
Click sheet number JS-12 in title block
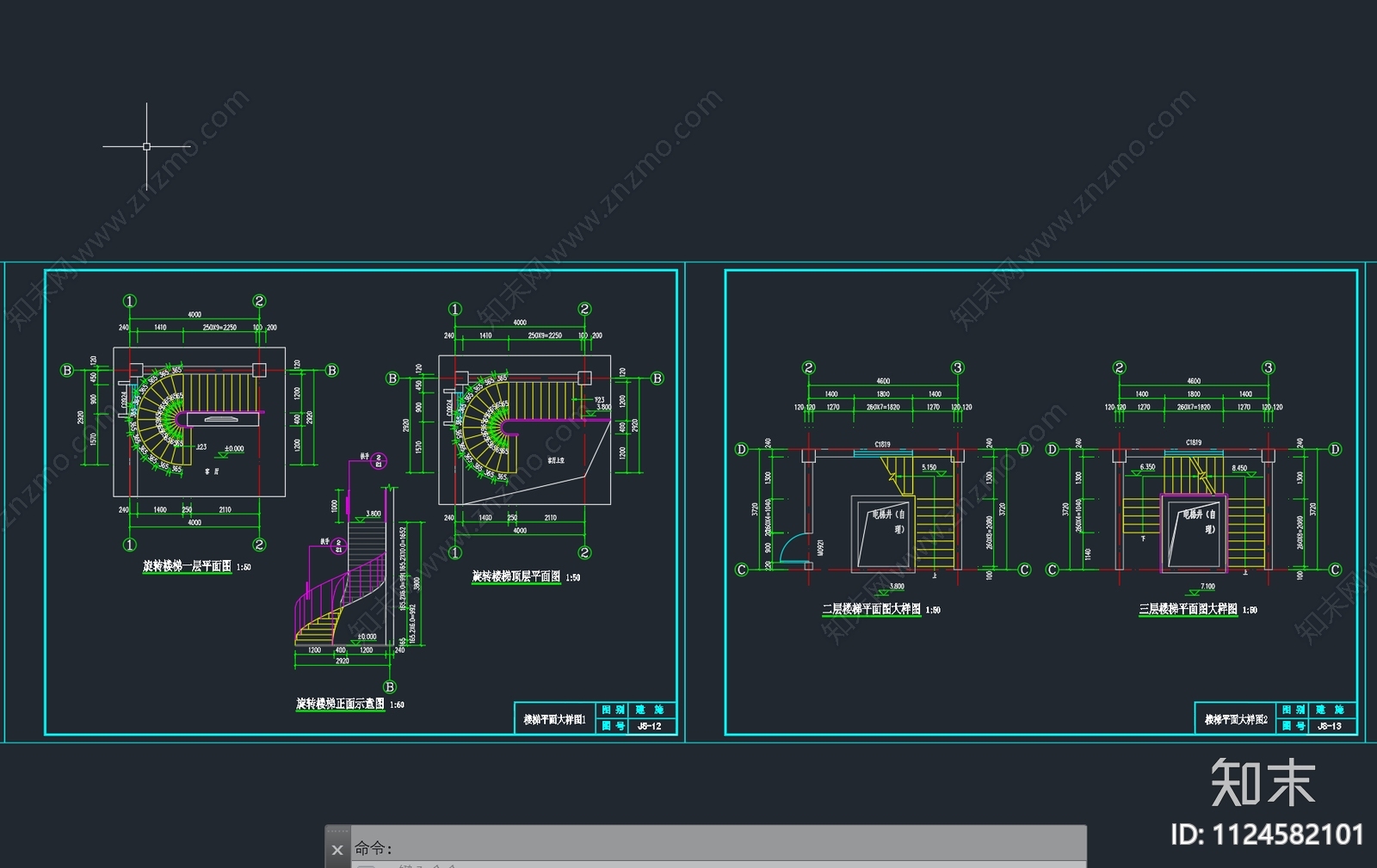[650, 726]
